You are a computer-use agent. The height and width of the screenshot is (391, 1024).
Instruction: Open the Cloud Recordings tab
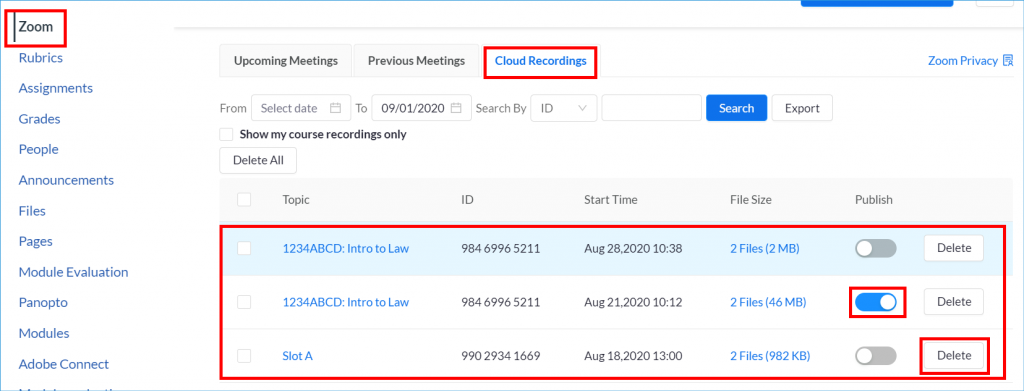pos(540,61)
